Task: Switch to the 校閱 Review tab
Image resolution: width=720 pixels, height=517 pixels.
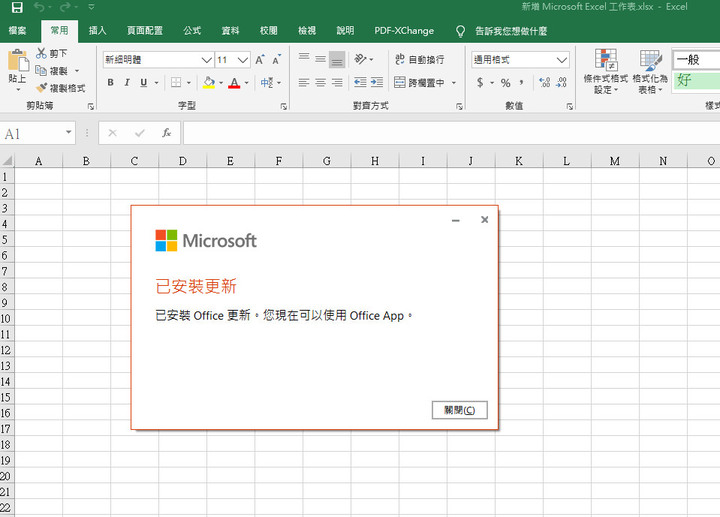Action: [269, 31]
